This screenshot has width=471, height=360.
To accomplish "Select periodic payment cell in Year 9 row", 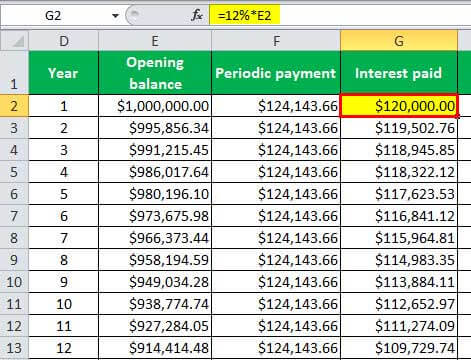I will click(x=276, y=282).
